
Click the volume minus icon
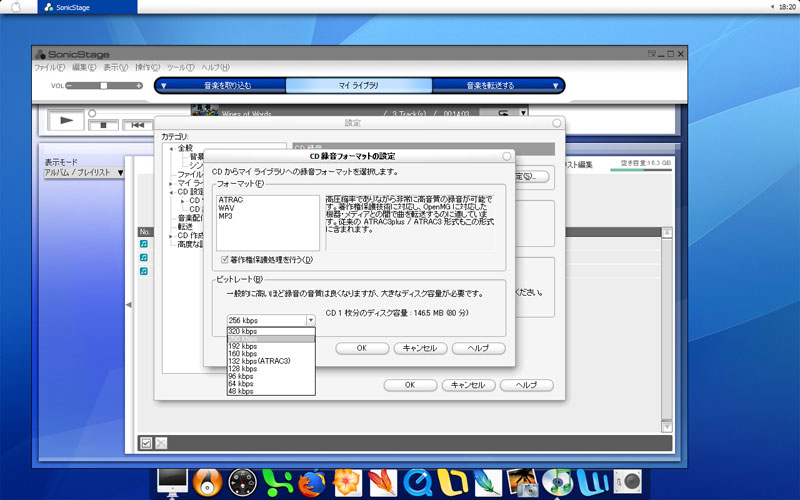(69, 86)
